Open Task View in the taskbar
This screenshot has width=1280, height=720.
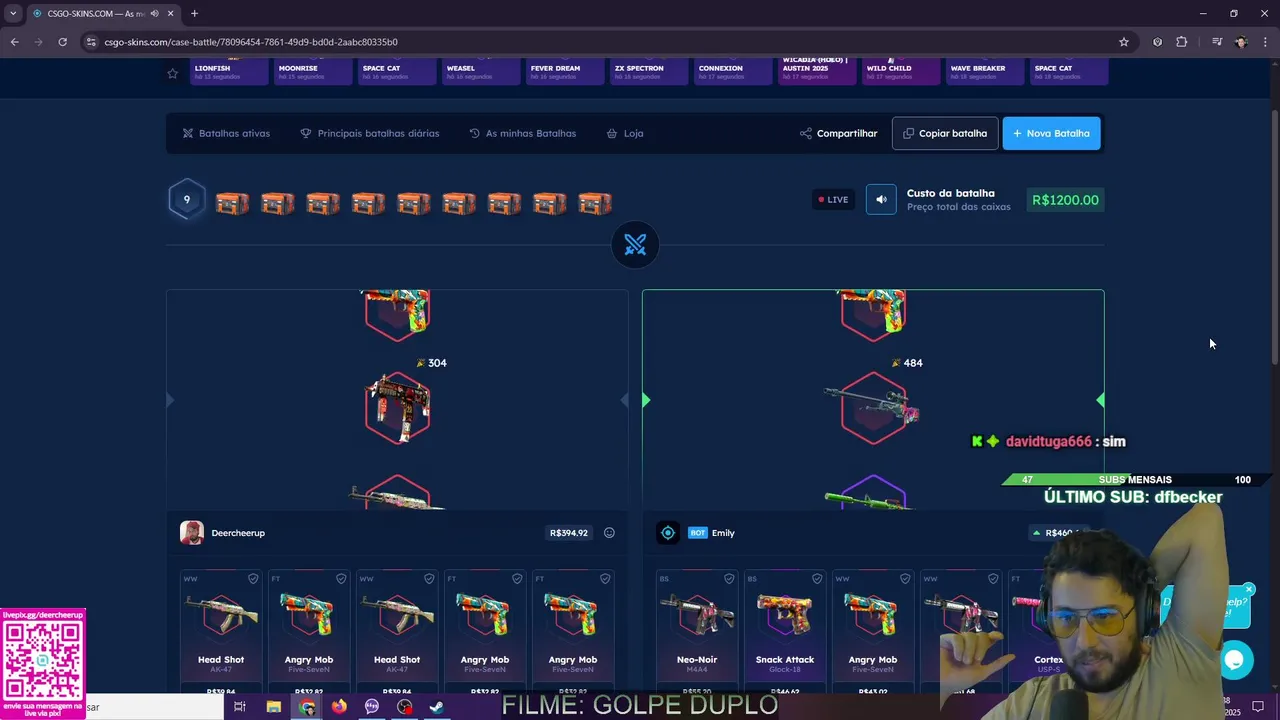click(x=239, y=707)
